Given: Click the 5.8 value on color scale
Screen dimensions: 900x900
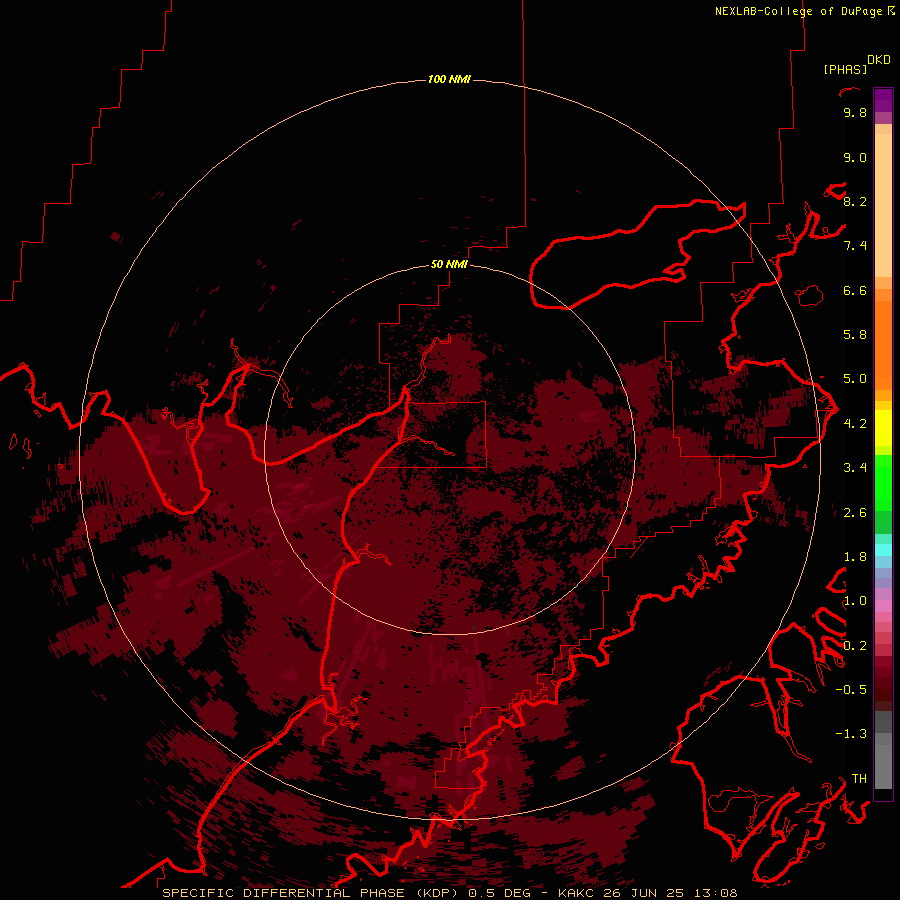Looking at the screenshot, I should point(855,335).
